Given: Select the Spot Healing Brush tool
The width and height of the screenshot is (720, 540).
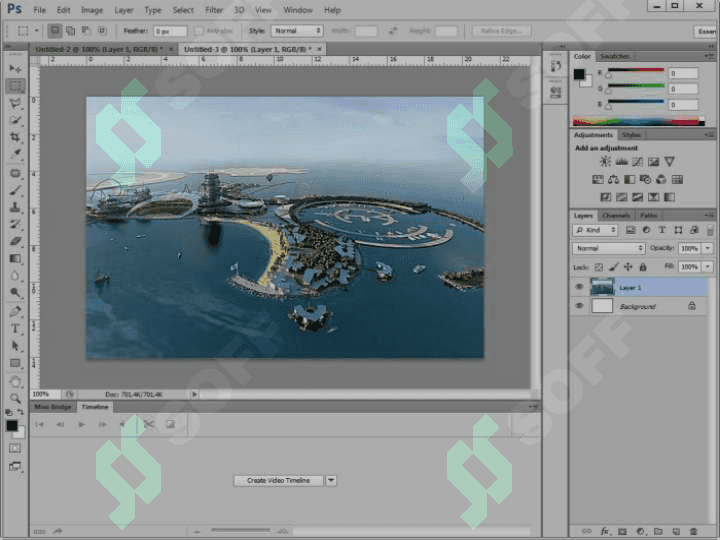Looking at the screenshot, I should pyautogui.click(x=15, y=173).
